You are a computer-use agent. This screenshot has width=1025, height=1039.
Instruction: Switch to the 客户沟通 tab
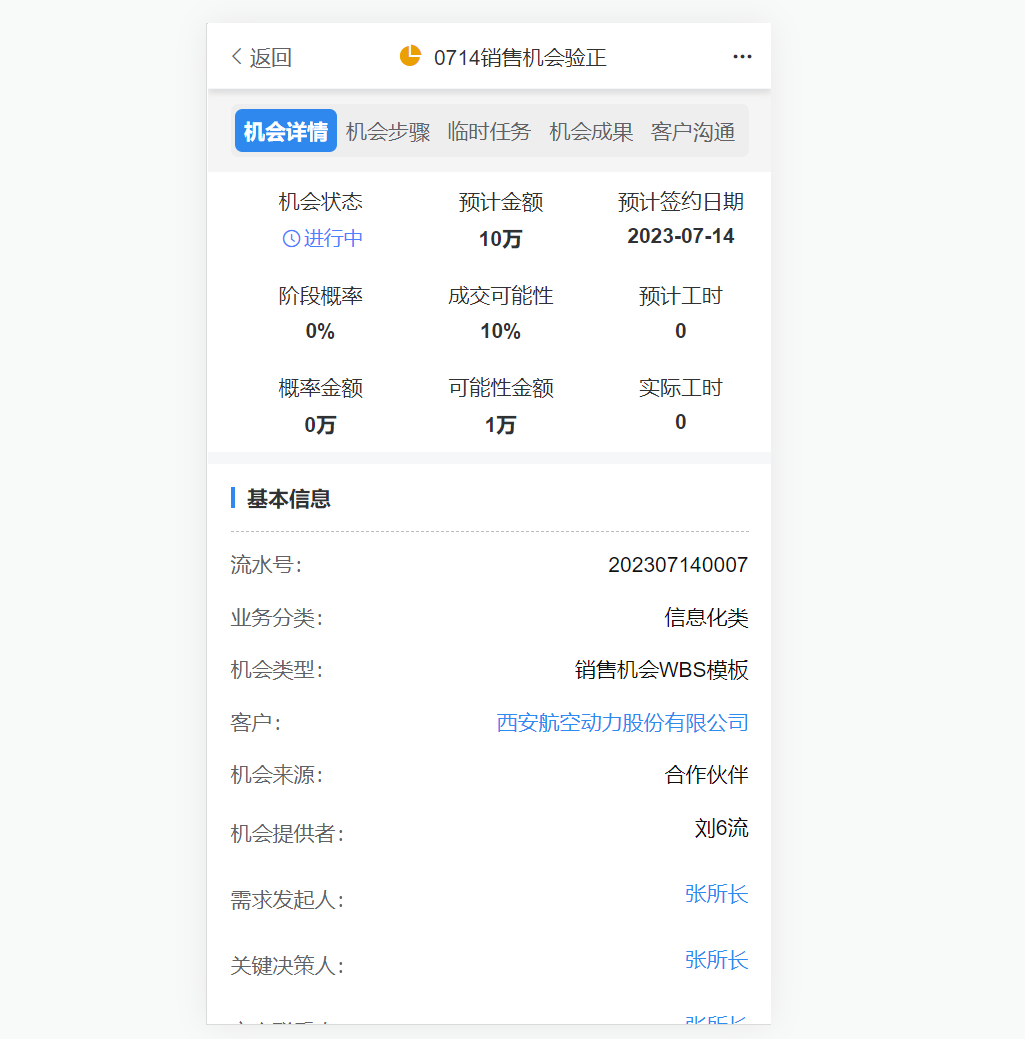pos(693,131)
